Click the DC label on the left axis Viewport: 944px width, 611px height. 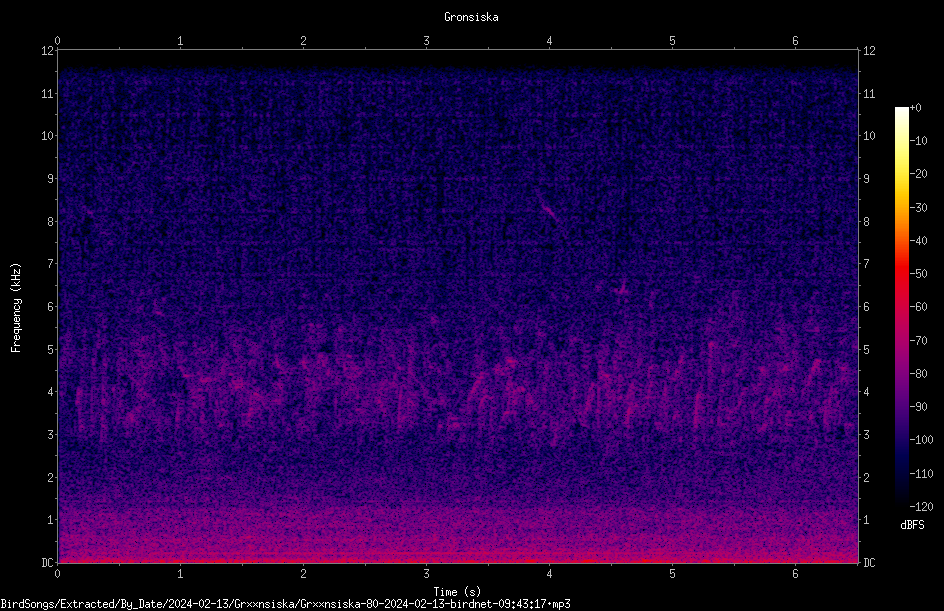pyautogui.click(x=48, y=563)
